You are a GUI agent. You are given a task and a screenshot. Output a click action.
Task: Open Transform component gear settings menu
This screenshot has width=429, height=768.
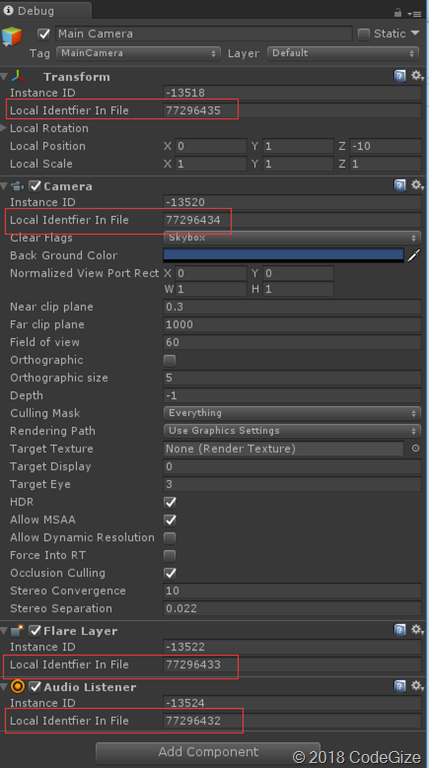(x=417, y=76)
